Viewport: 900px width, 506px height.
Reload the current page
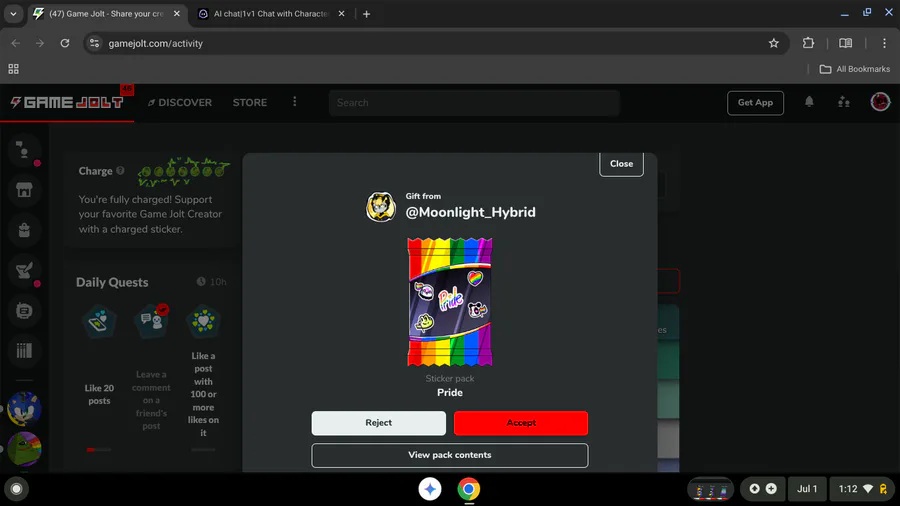(x=65, y=44)
